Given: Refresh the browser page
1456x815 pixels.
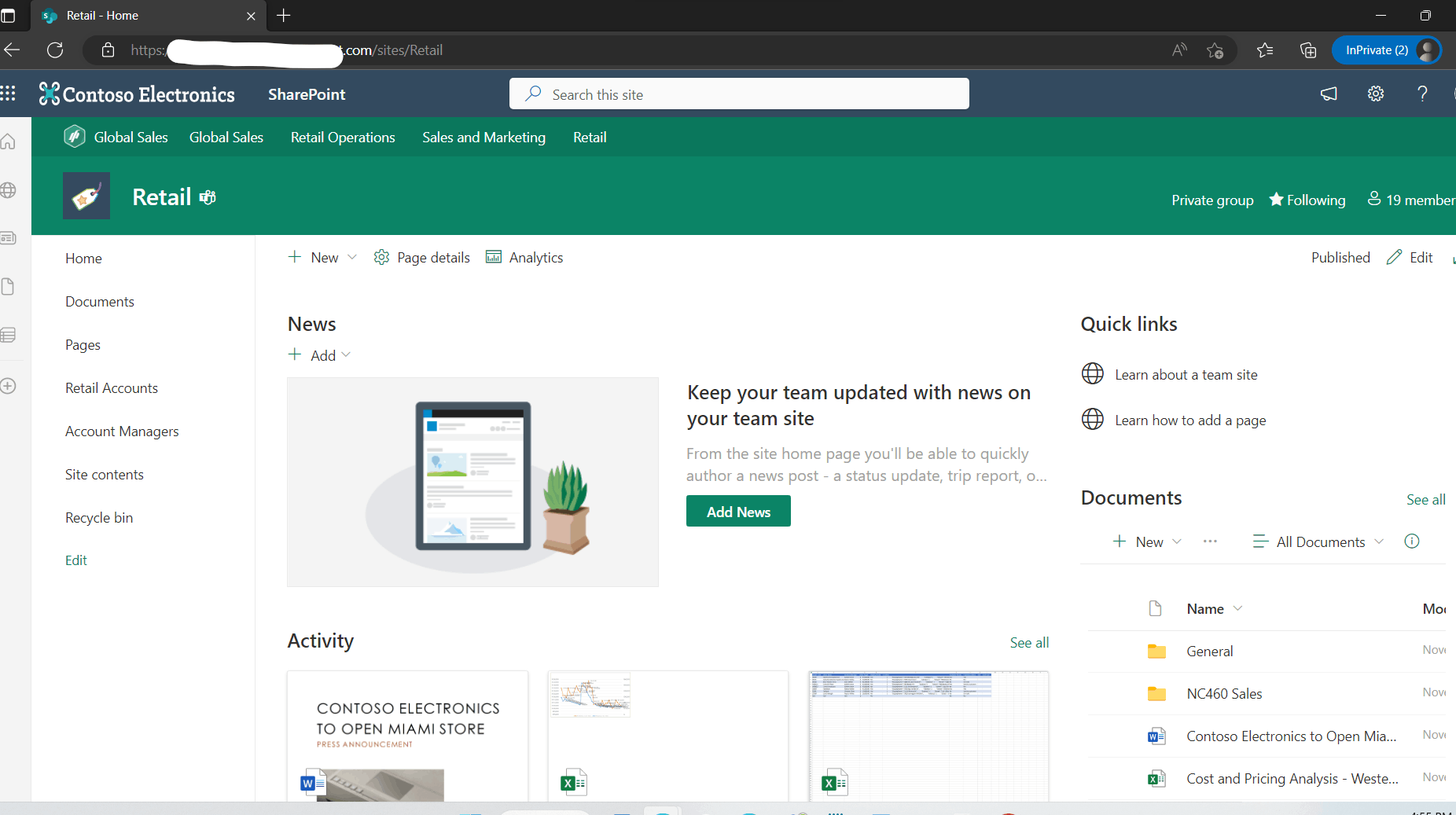Looking at the screenshot, I should point(55,50).
